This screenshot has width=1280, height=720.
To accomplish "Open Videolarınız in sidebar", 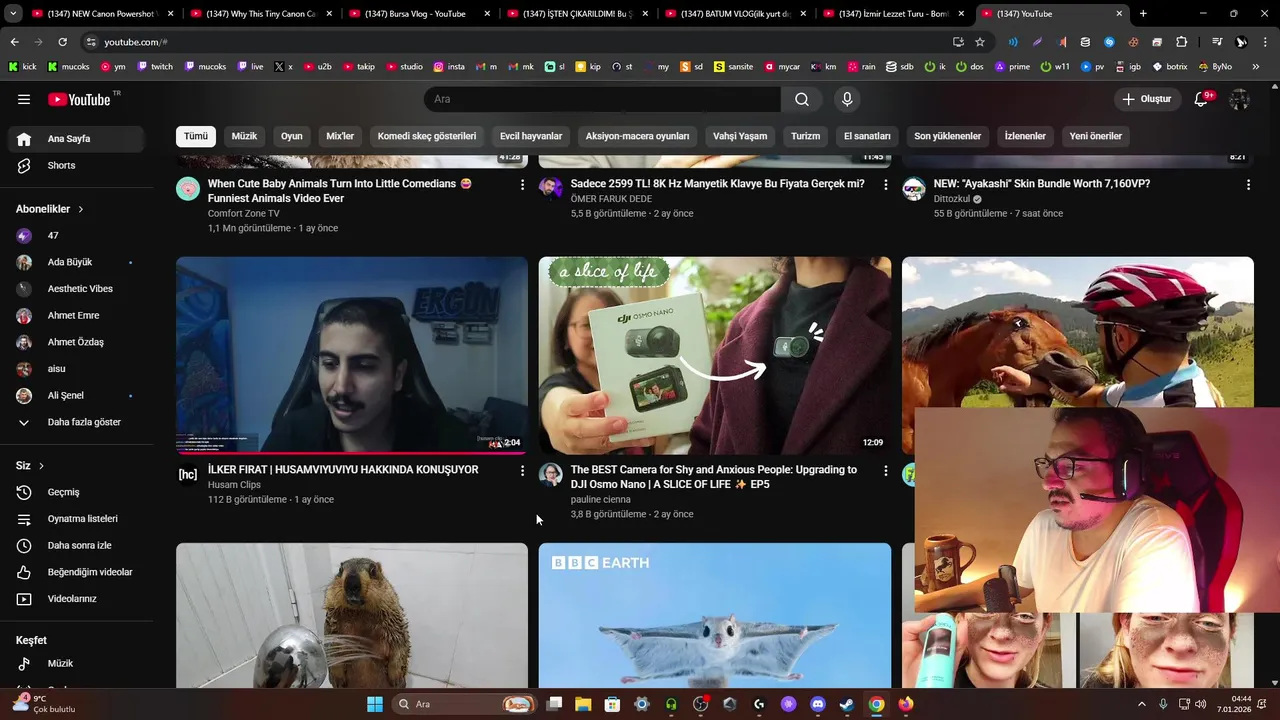I will 76,599.
